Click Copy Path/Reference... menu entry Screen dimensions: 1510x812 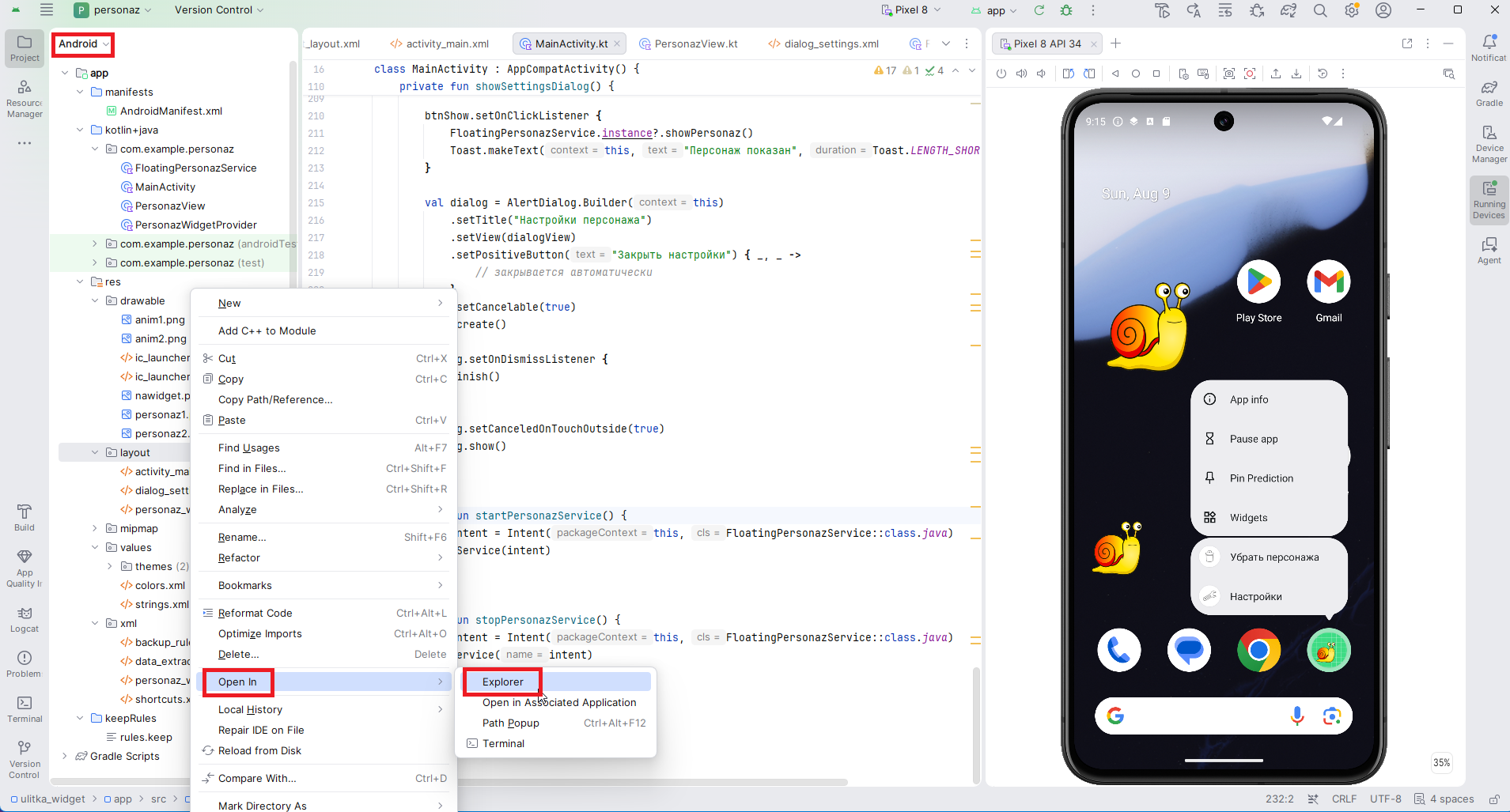(x=324, y=400)
